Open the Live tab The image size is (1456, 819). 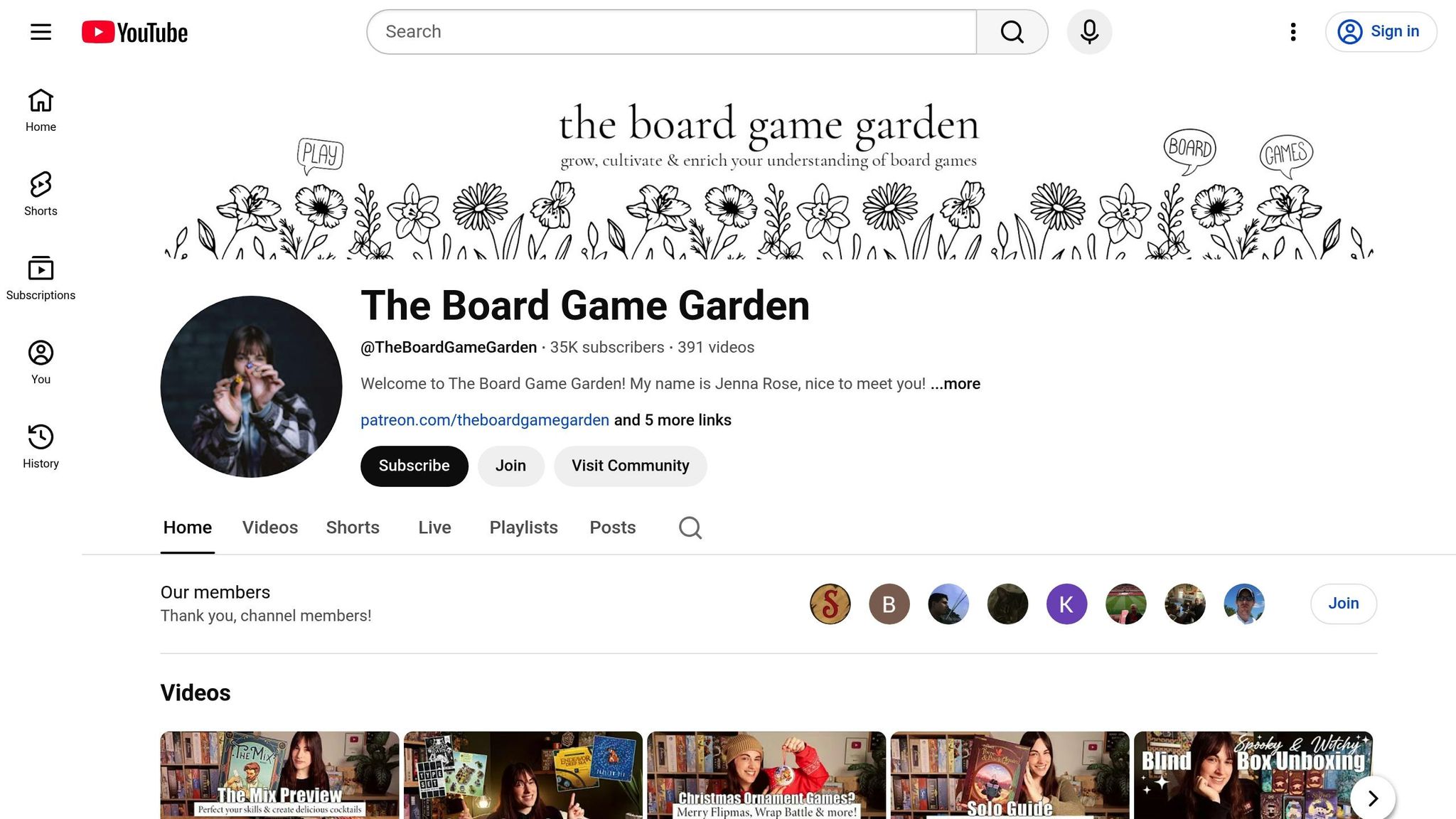click(x=434, y=528)
